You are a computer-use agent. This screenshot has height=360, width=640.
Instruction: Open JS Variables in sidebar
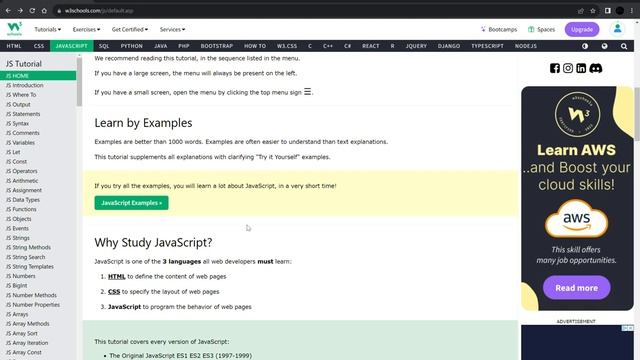click(20, 142)
